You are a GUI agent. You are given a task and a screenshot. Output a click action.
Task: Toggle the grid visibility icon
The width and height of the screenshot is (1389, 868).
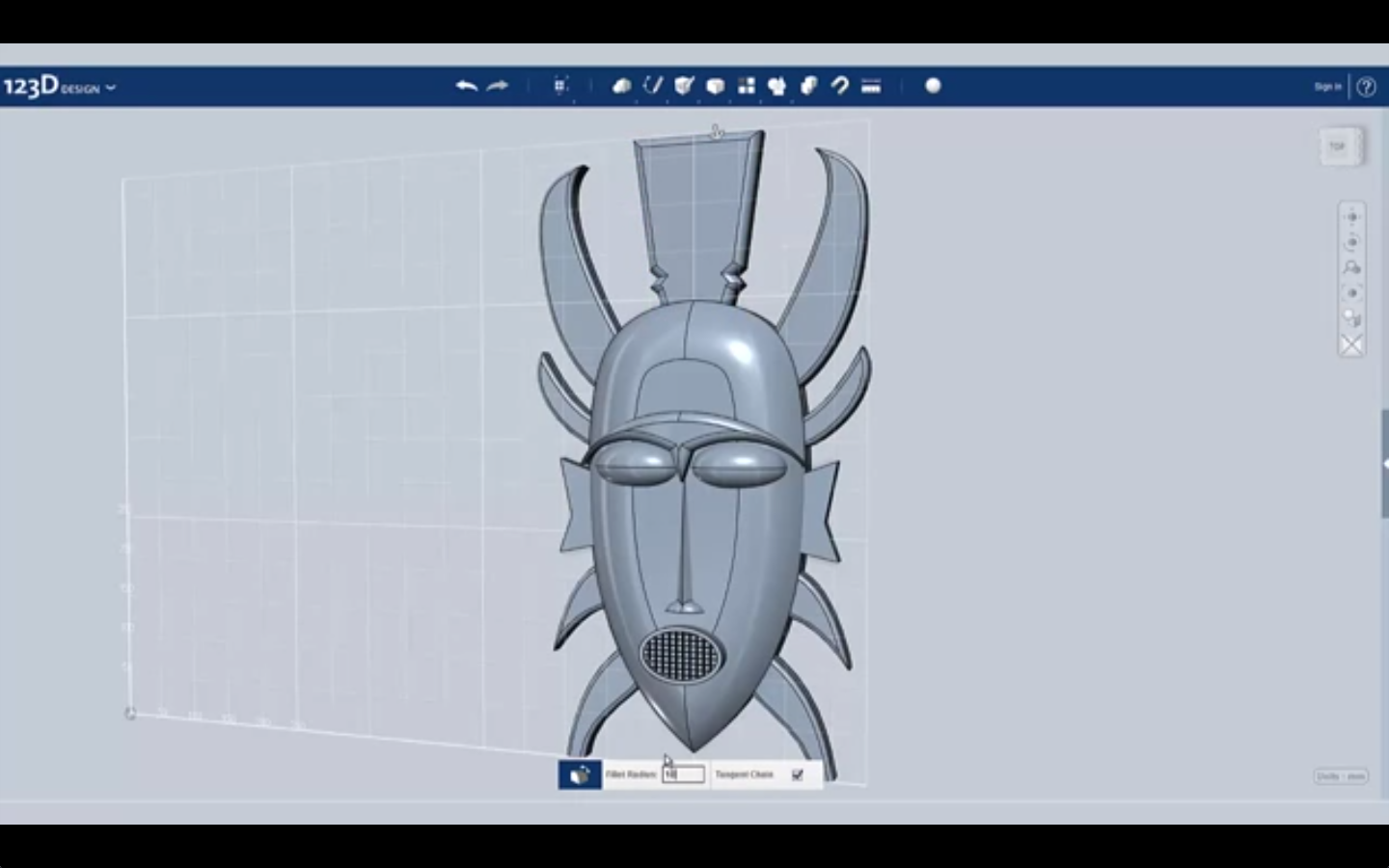click(1351, 344)
